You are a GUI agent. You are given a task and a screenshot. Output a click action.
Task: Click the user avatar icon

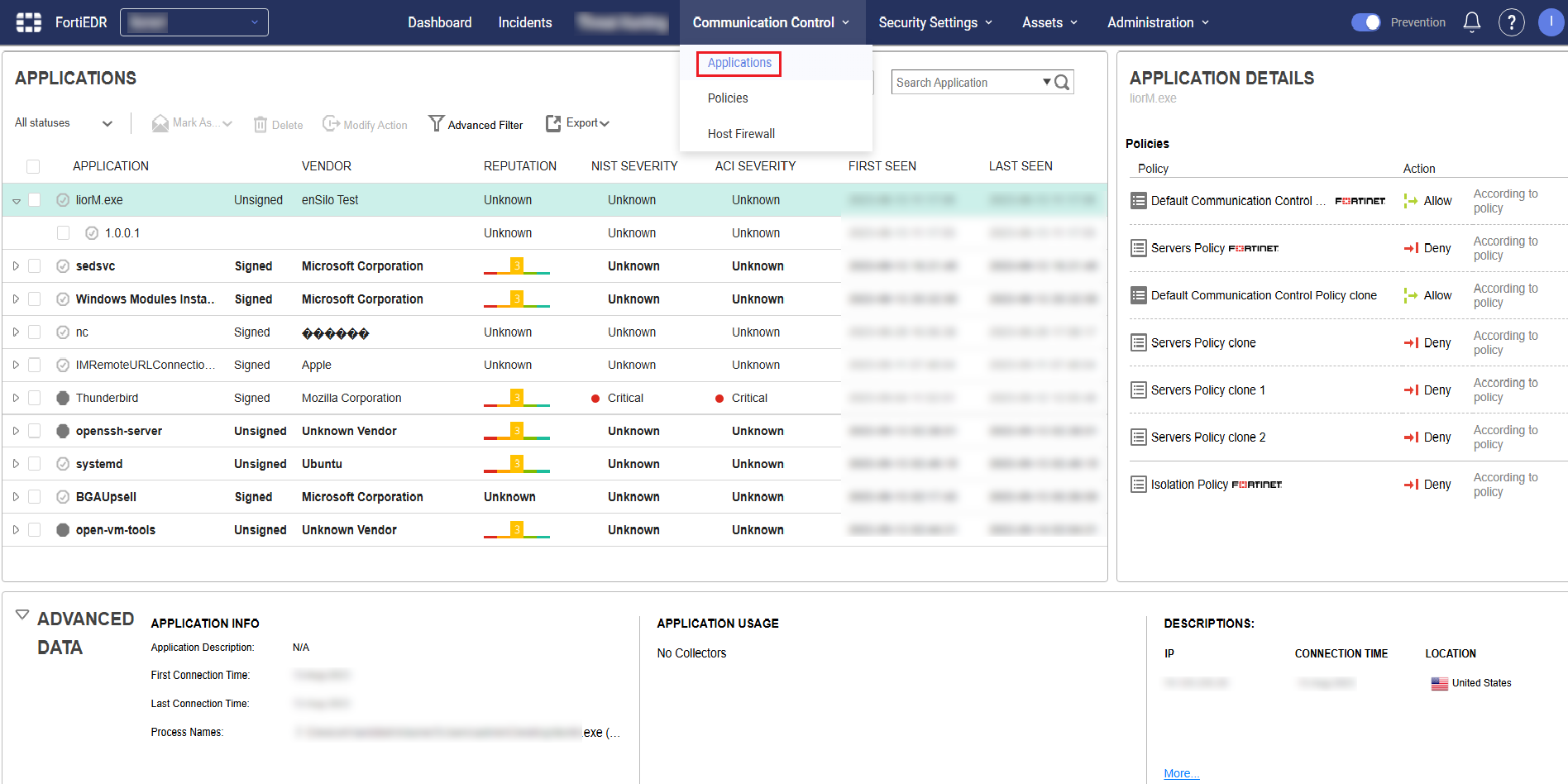(x=1550, y=22)
